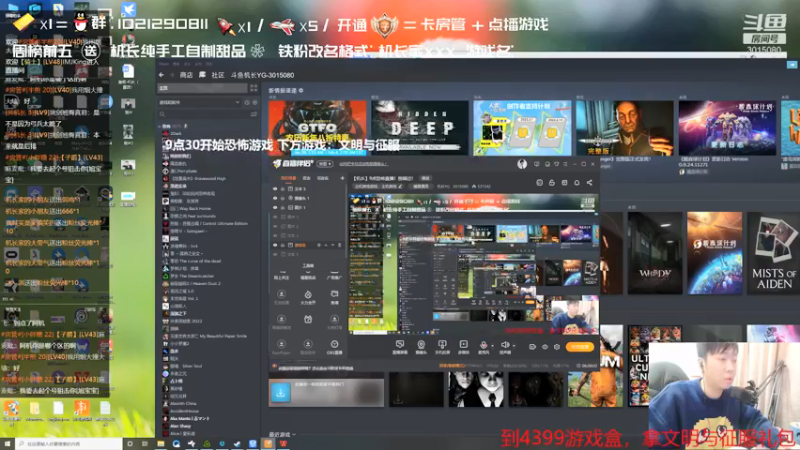The width and height of the screenshot is (800, 450).
Task: Collapse the games category in Steam library list
Action: [x=160, y=126]
